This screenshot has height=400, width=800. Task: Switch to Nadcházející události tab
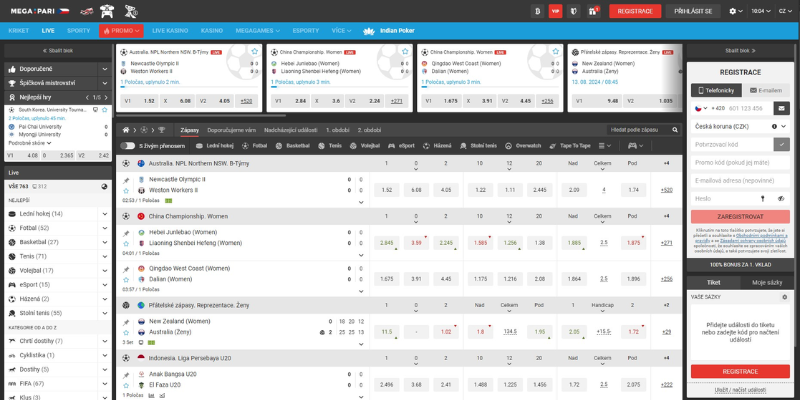[x=291, y=130]
